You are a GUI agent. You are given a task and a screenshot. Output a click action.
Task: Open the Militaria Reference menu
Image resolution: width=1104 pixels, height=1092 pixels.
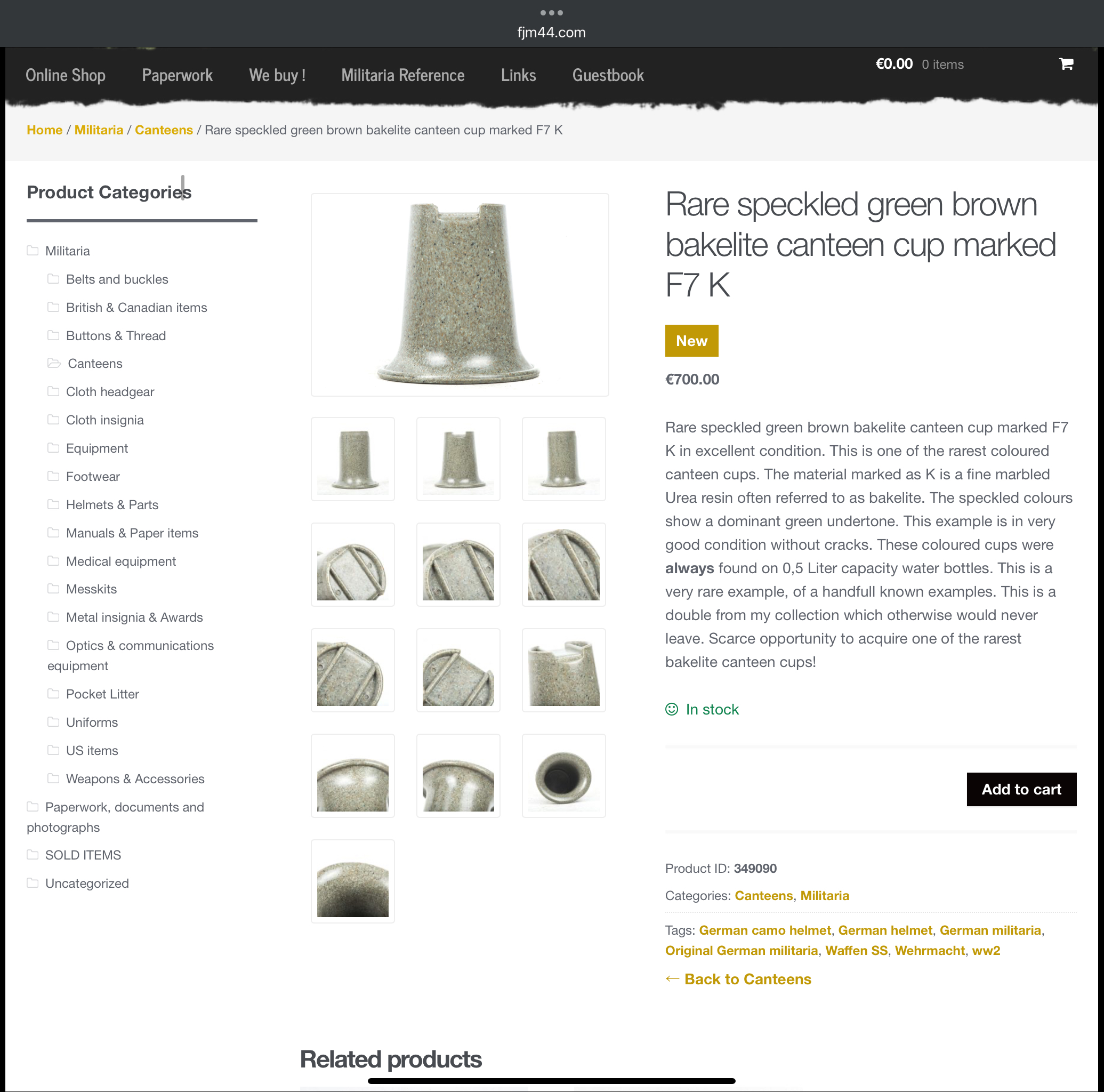click(x=403, y=75)
